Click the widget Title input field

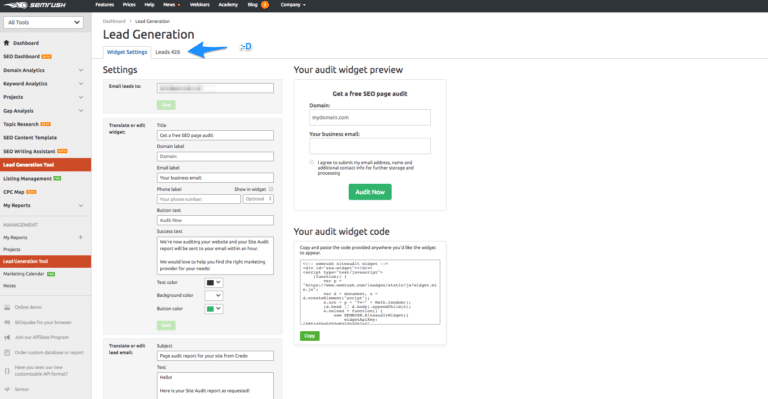coord(215,135)
